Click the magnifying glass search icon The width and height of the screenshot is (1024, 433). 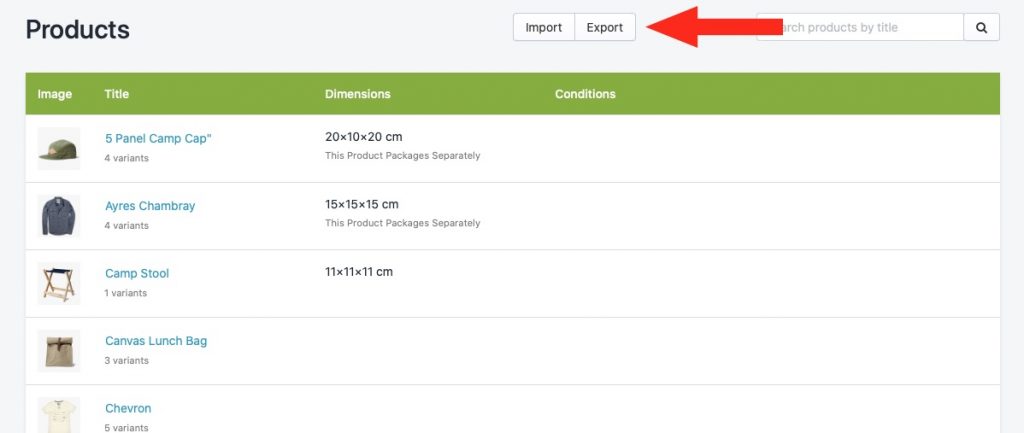[981, 27]
